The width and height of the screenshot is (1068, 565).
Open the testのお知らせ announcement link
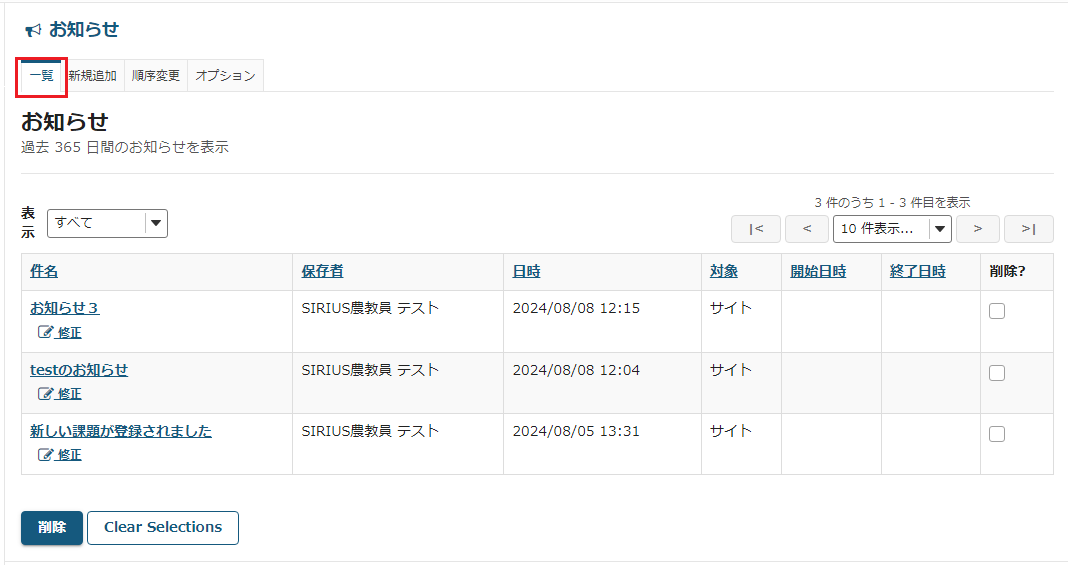[79, 370]
